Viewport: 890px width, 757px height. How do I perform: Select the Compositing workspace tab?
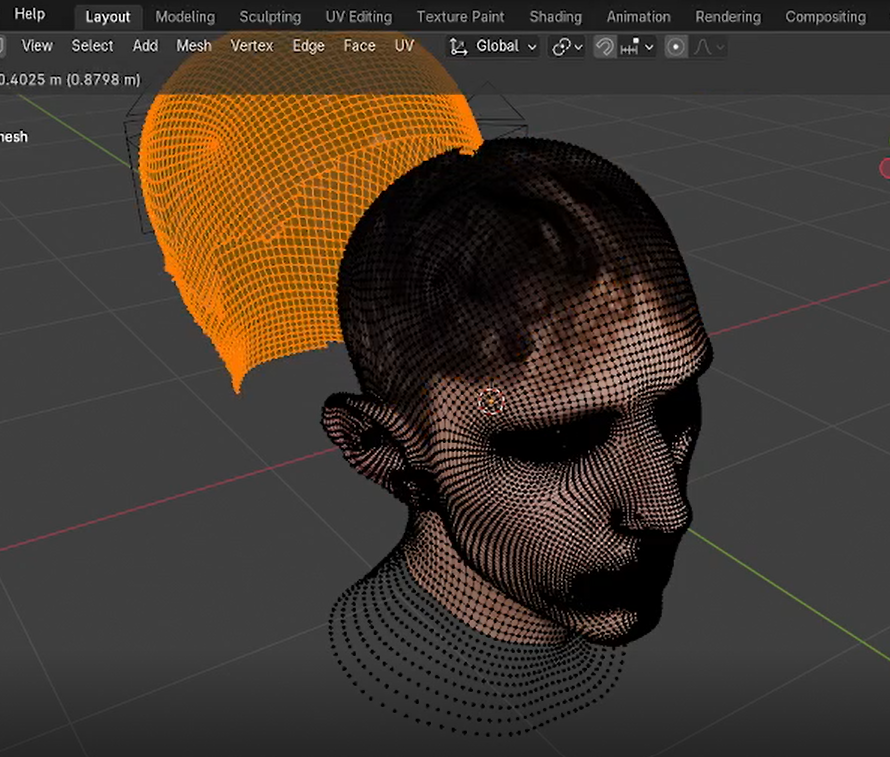coord(825,17)
